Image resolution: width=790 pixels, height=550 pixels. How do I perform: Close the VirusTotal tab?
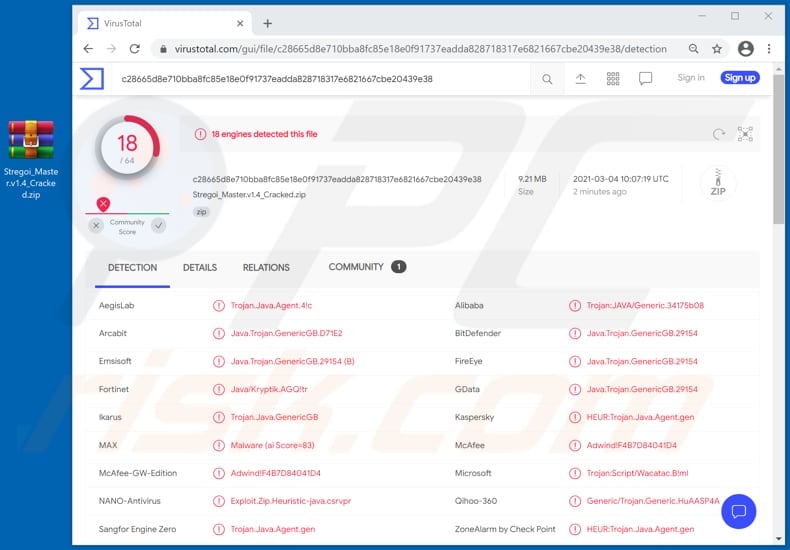[240, 23]
